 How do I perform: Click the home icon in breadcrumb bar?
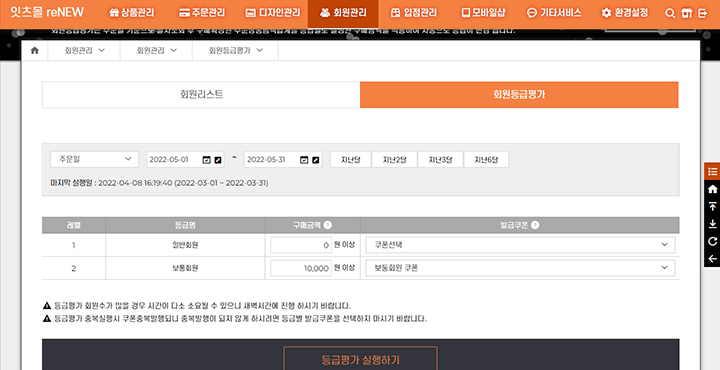coord(34,50)
